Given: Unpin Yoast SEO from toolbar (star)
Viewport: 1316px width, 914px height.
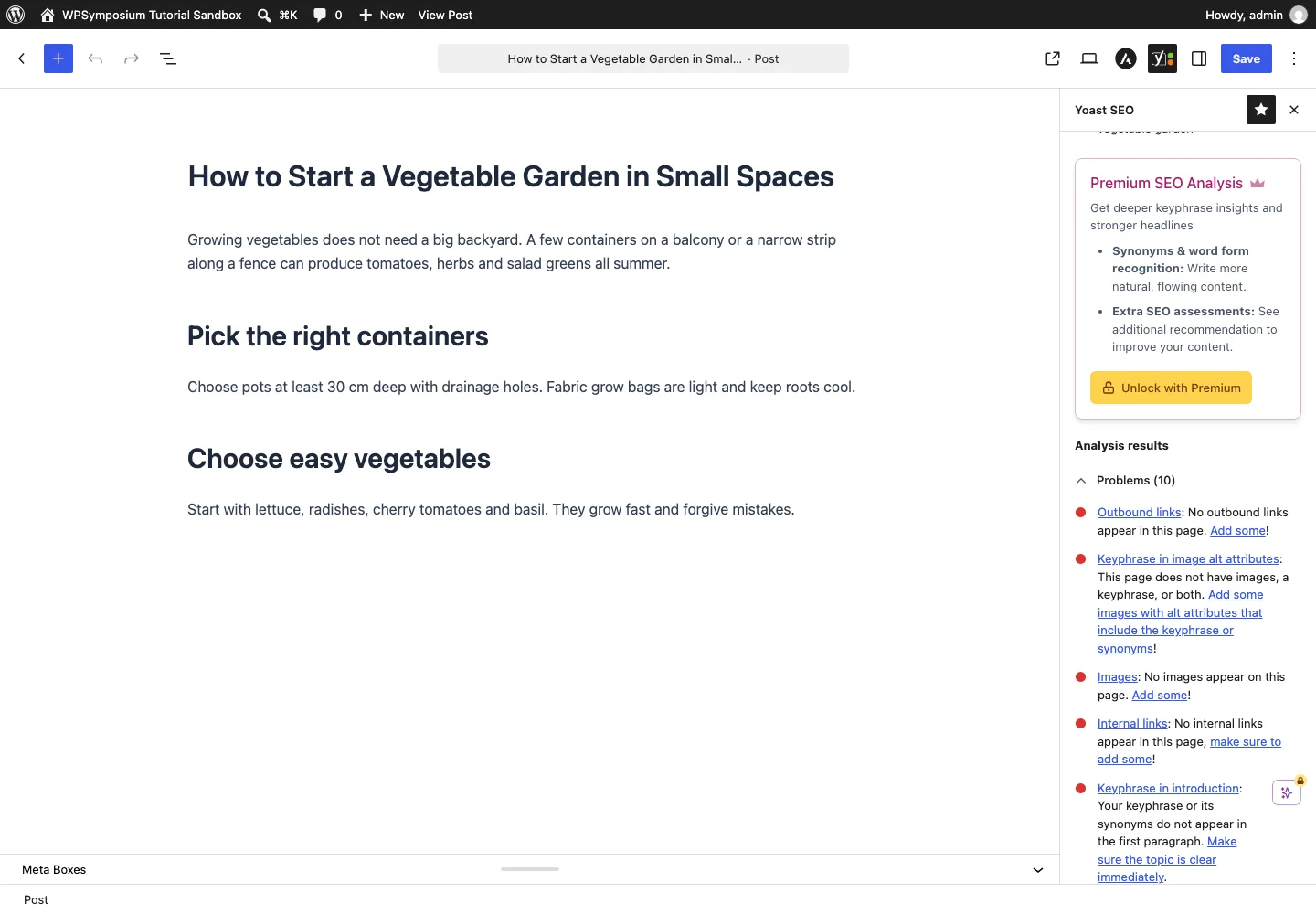Looking at the screenshot, I should pos(1261,110).
